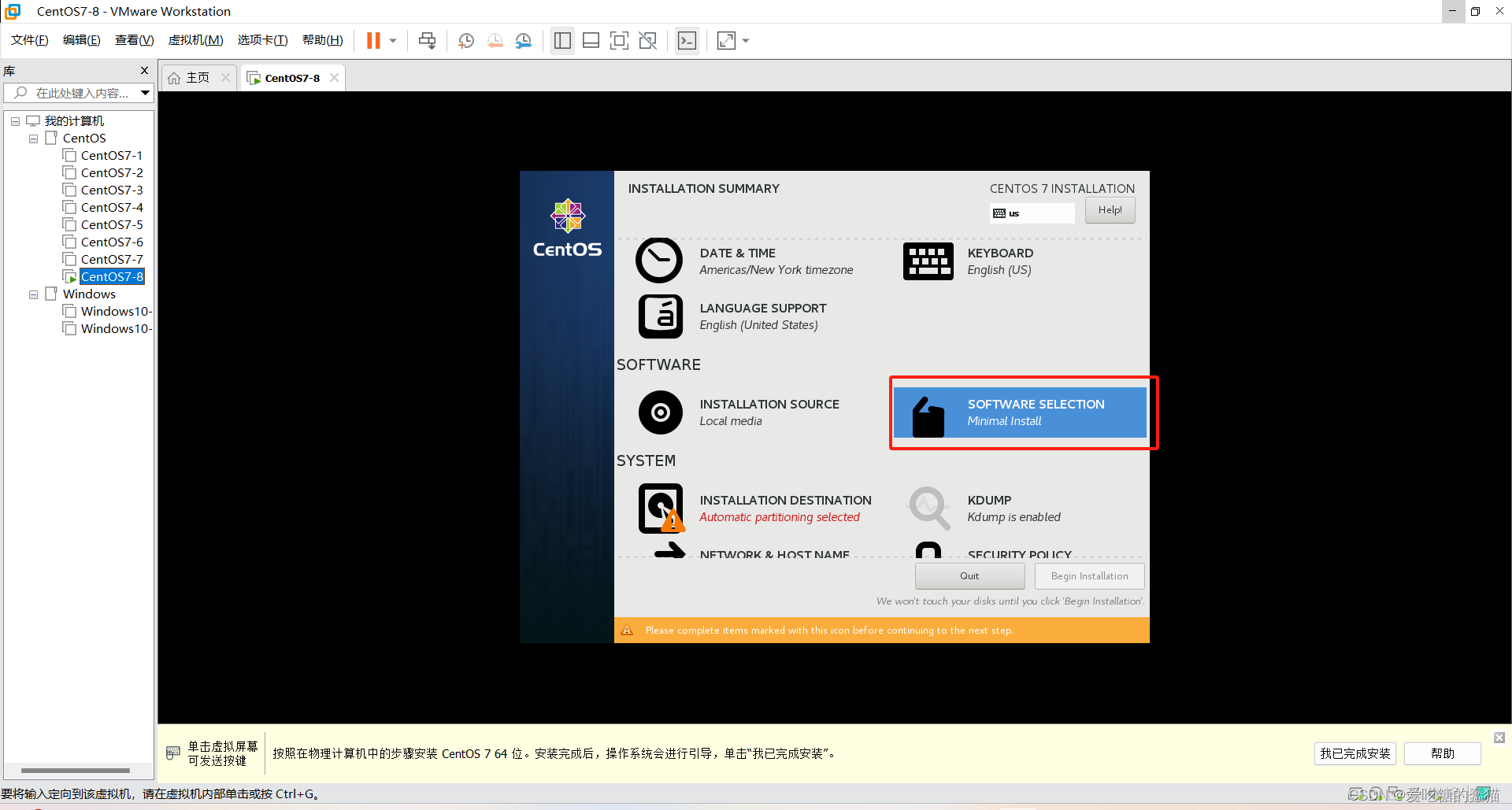
Task: Take a snapshot of the VM
Action: pyautogui.click(x=466, y=41)
